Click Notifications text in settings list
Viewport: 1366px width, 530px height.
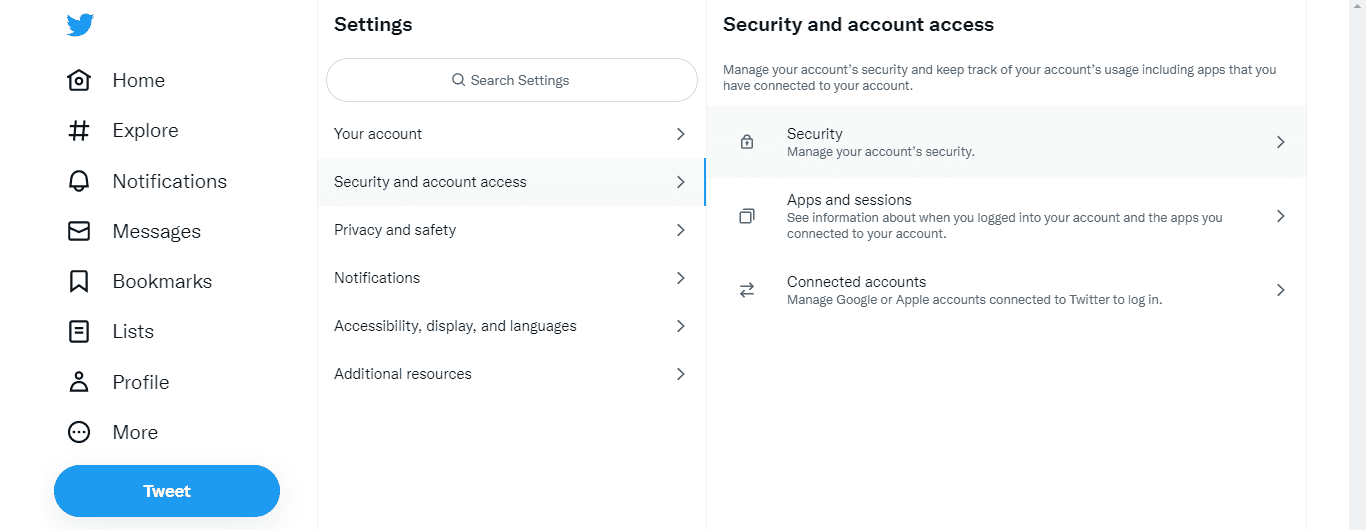pyautogui.click(x=377, y=278)
